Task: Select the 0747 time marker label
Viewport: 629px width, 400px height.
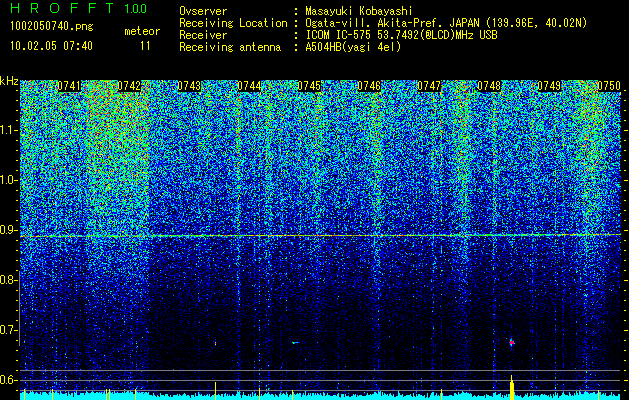Action: [429, 86]
